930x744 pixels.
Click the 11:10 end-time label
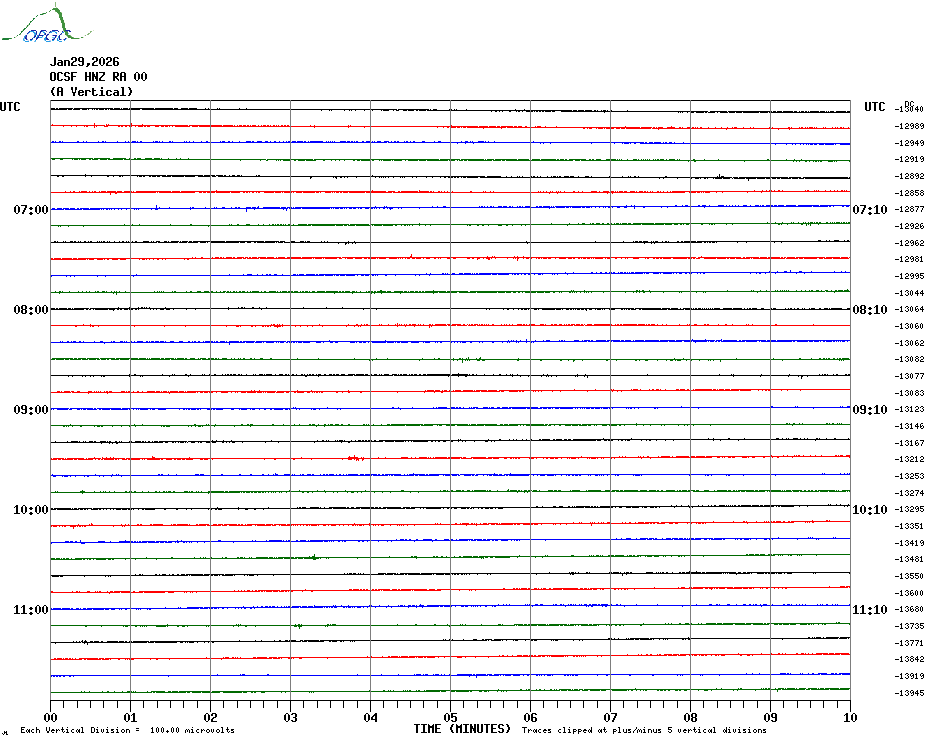[x=870, y=610]
